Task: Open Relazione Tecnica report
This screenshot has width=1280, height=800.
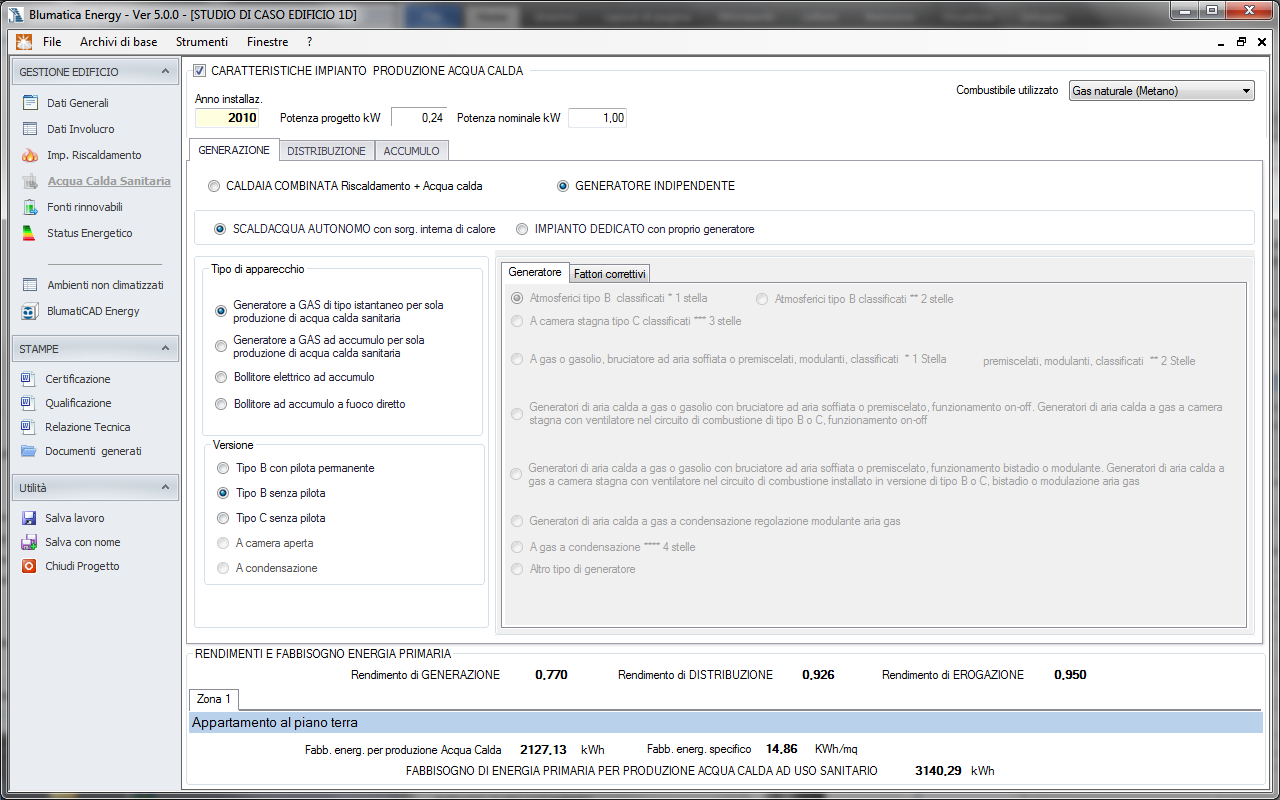Action: click(x=88, y=427)
